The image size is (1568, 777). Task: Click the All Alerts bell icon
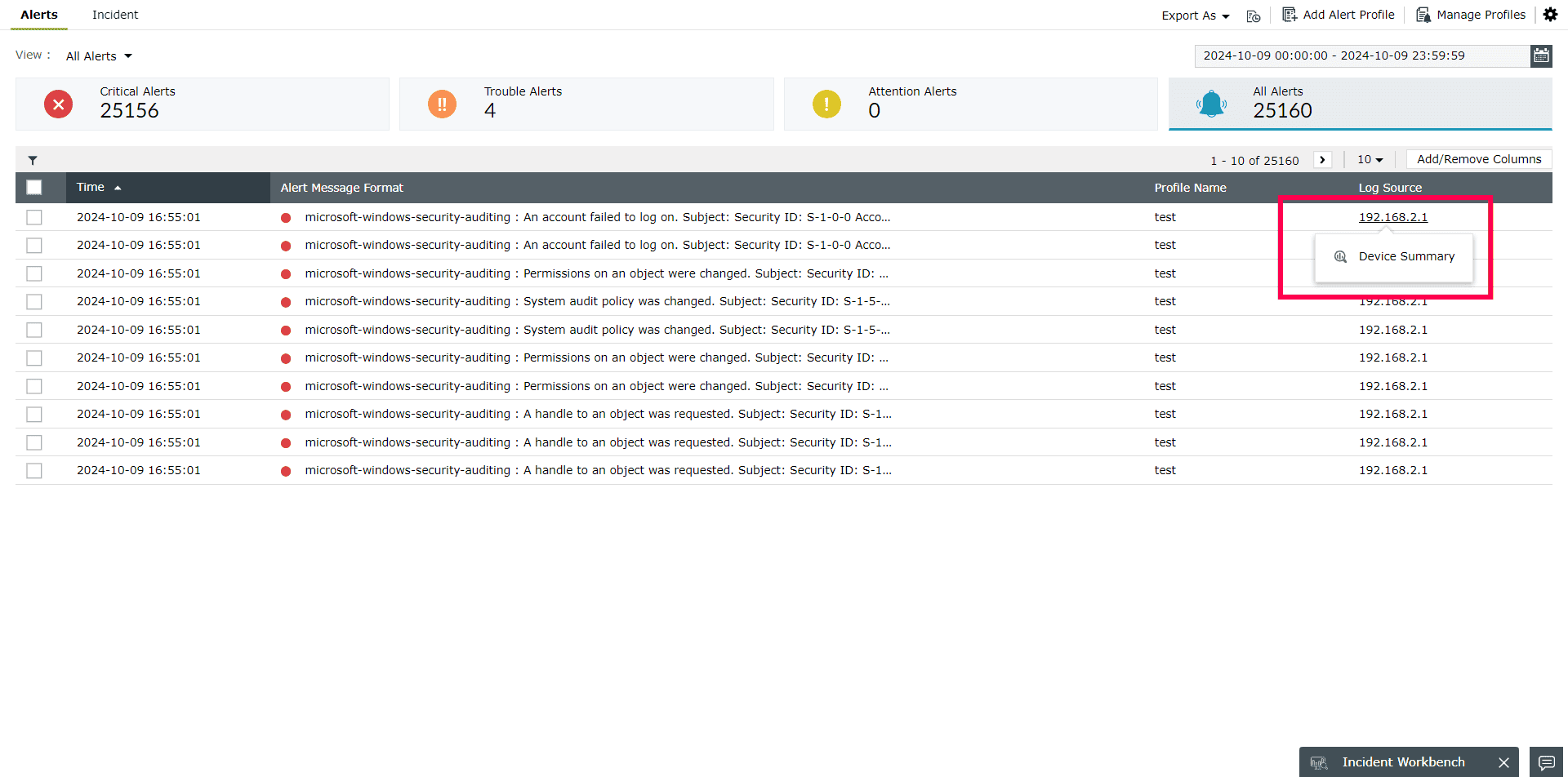pos(1211,104)
